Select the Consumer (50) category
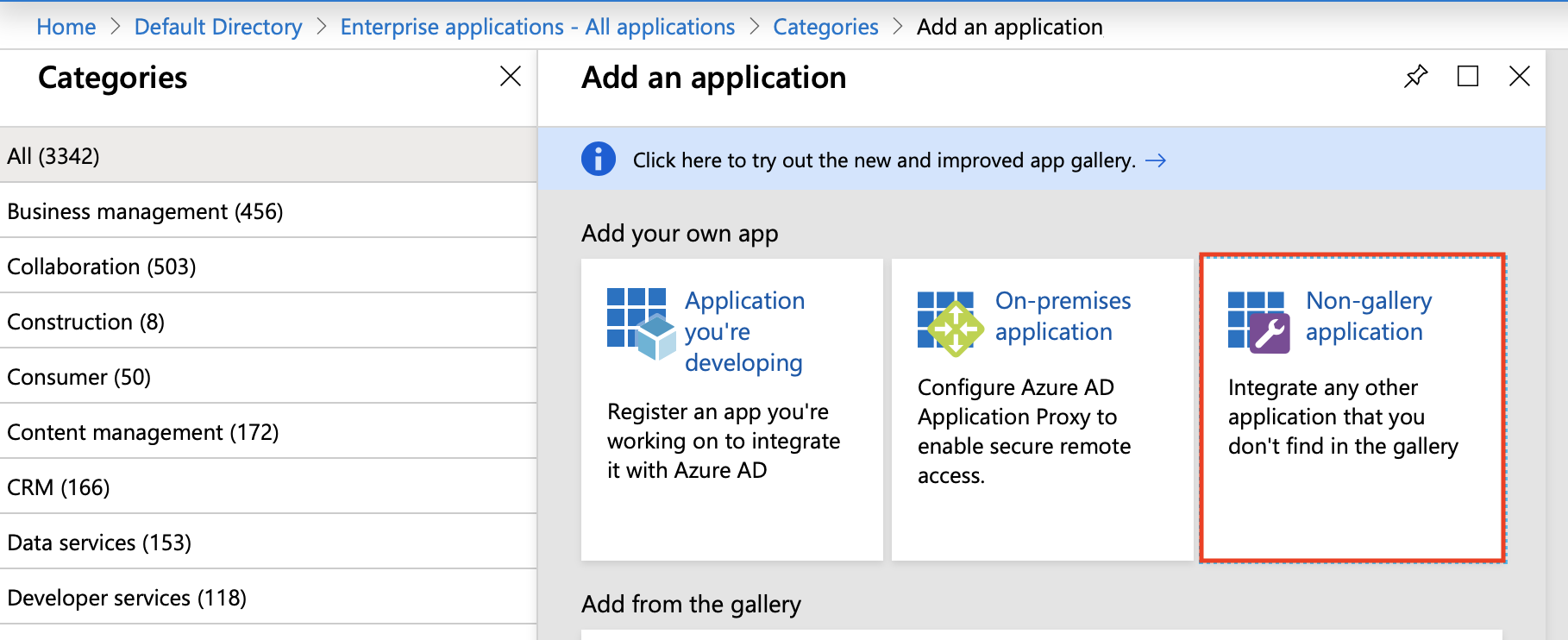The height and width of the screenshot is (640, 1568). pyautogui.click(x=268, y=376)
